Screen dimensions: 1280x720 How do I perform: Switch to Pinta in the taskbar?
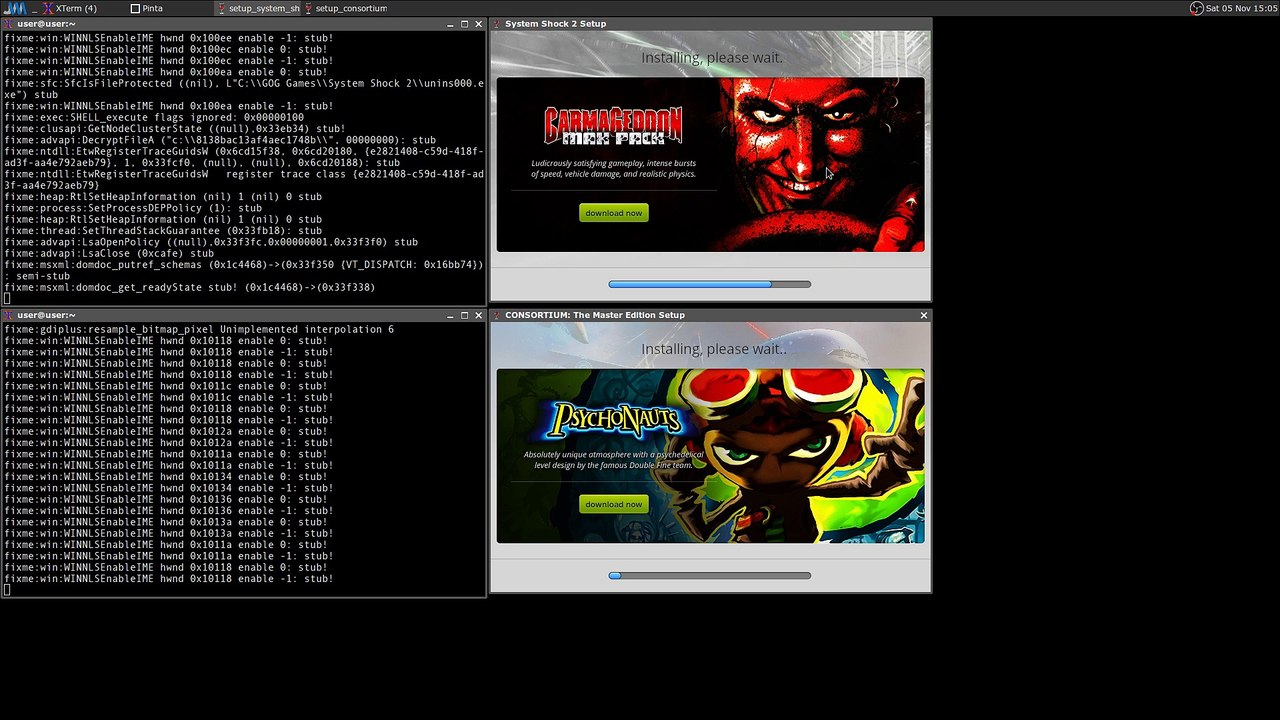[x=146, y=8]
